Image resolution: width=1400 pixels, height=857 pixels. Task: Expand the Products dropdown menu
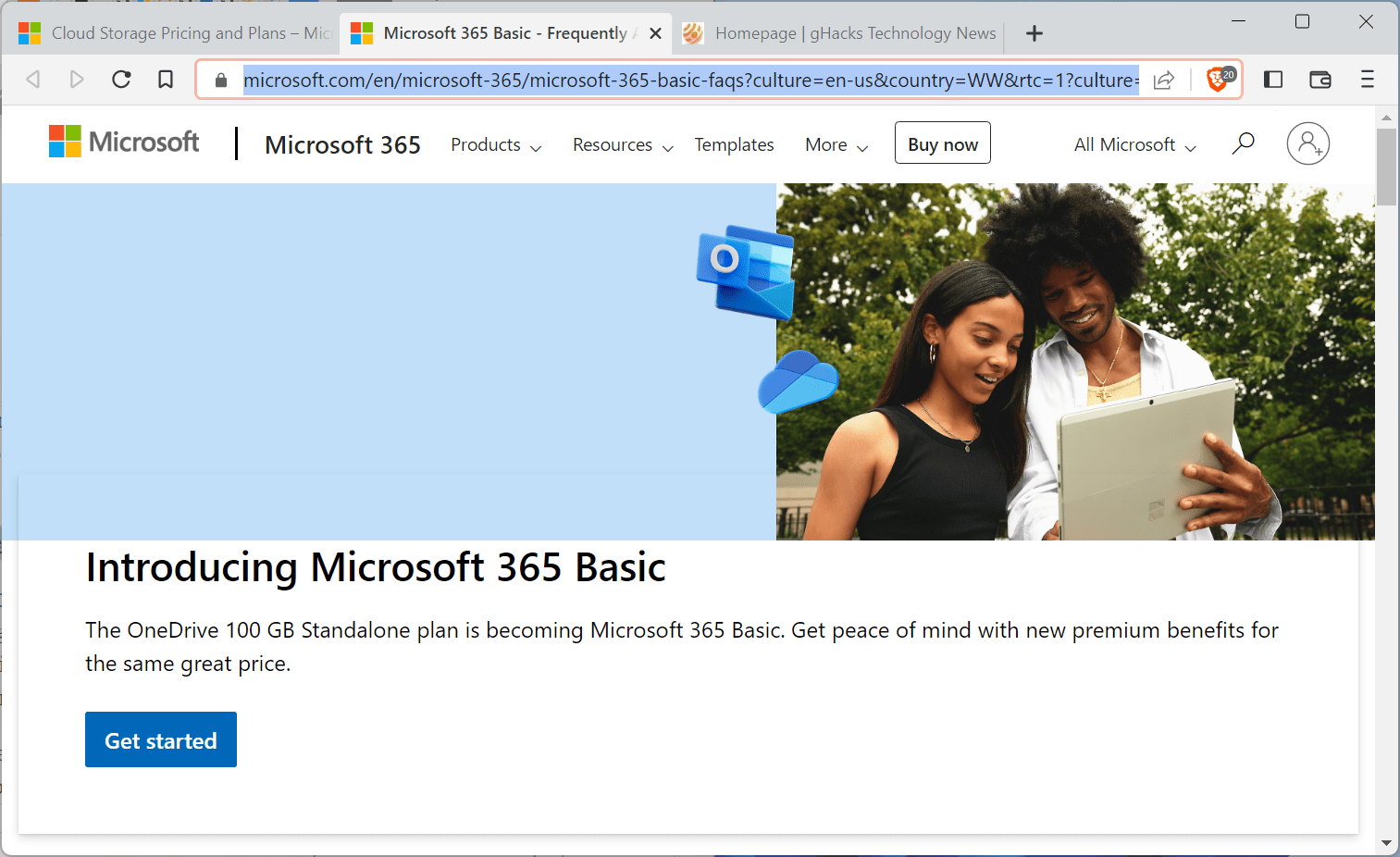pyautogui.click(x=496, y=145)
